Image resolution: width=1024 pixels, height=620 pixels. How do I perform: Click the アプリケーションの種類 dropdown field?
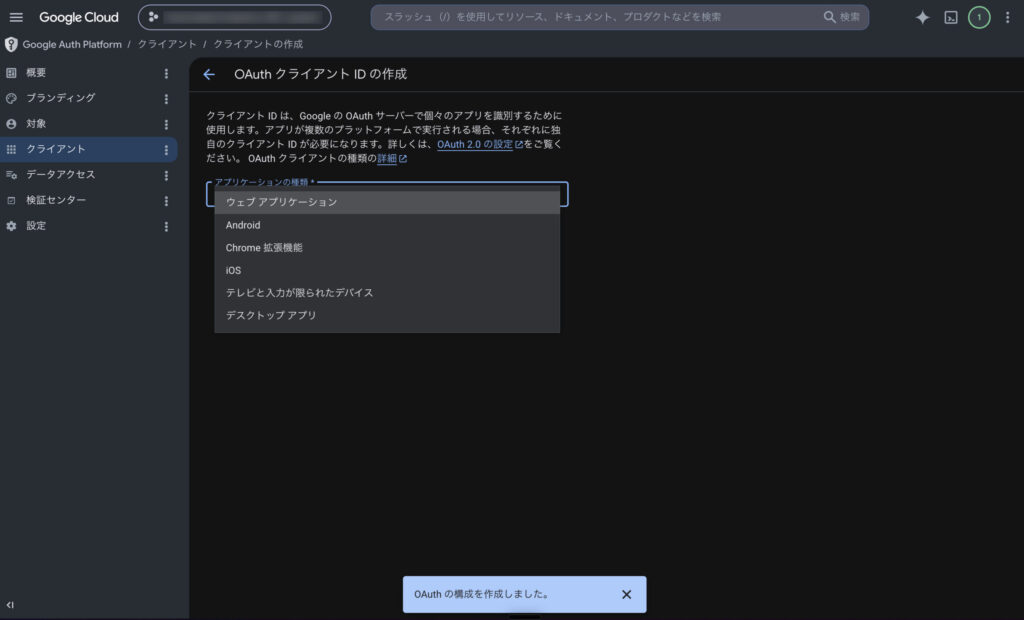click(x=387, y=194)
